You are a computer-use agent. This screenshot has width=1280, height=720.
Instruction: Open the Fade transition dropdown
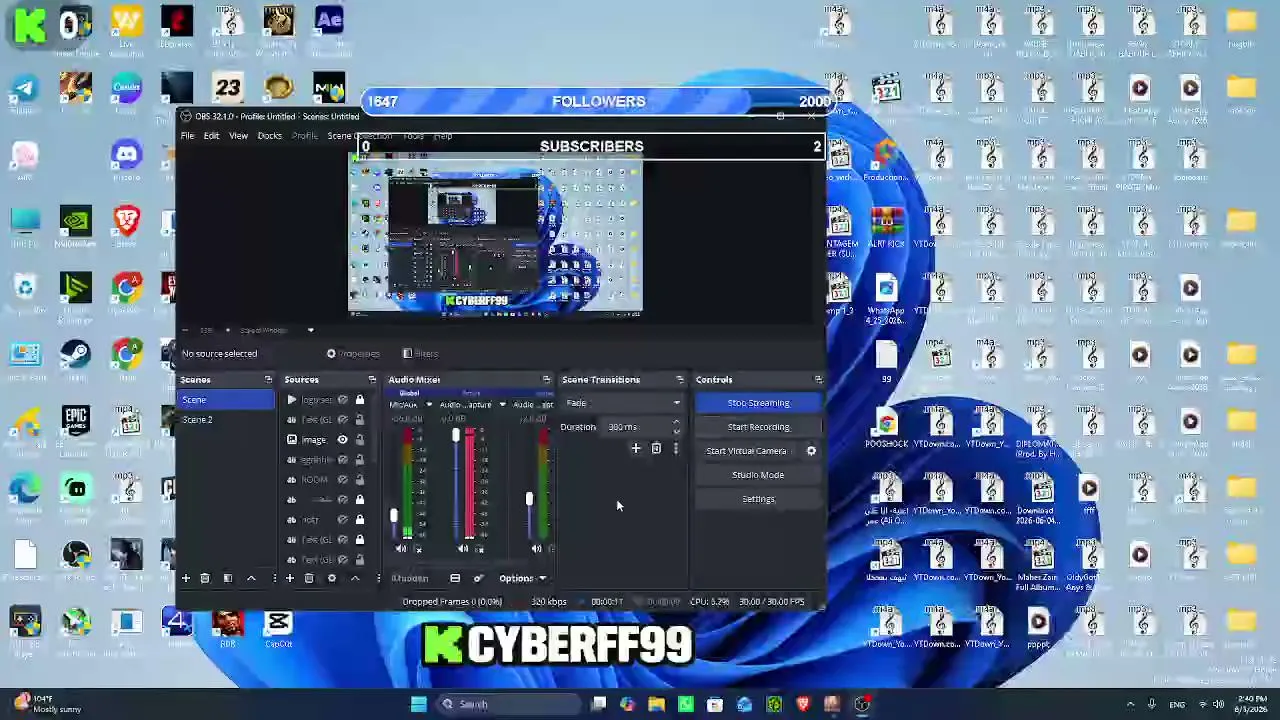click(x=622, y=403)
